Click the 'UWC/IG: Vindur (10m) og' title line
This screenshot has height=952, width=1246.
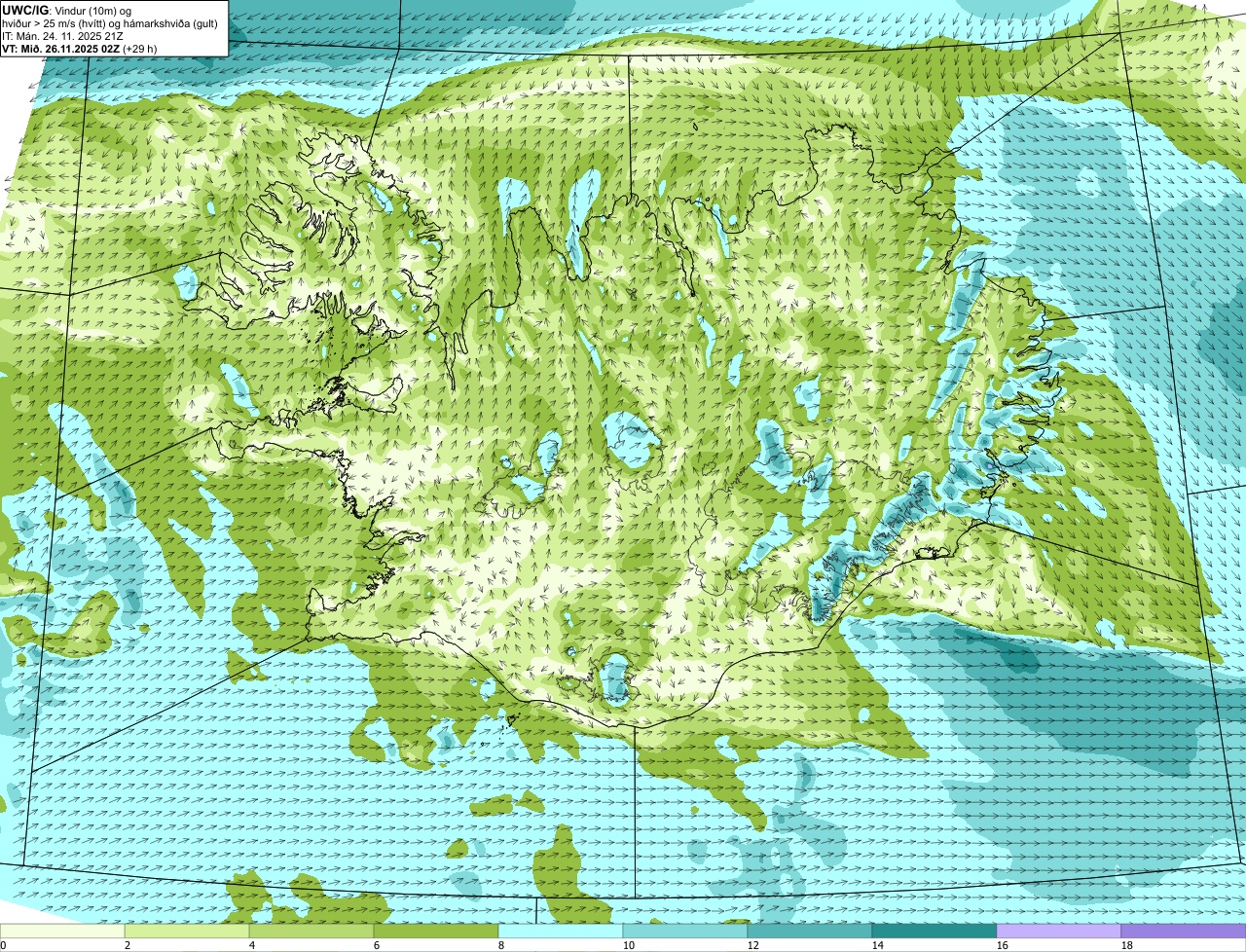67,10
